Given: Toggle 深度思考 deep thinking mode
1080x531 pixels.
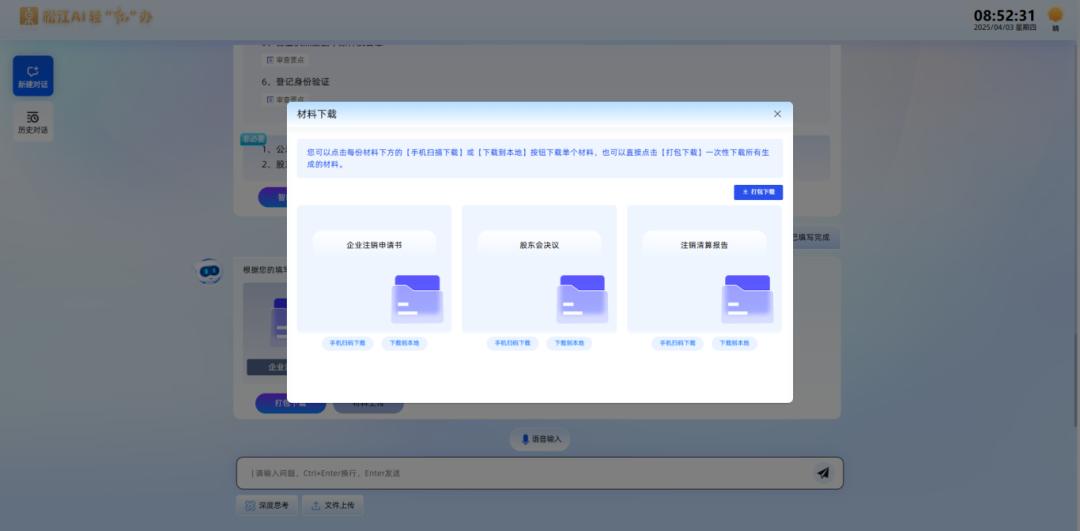Looking at the screenshot, I should pyautogui.click(x=267, y=506).
